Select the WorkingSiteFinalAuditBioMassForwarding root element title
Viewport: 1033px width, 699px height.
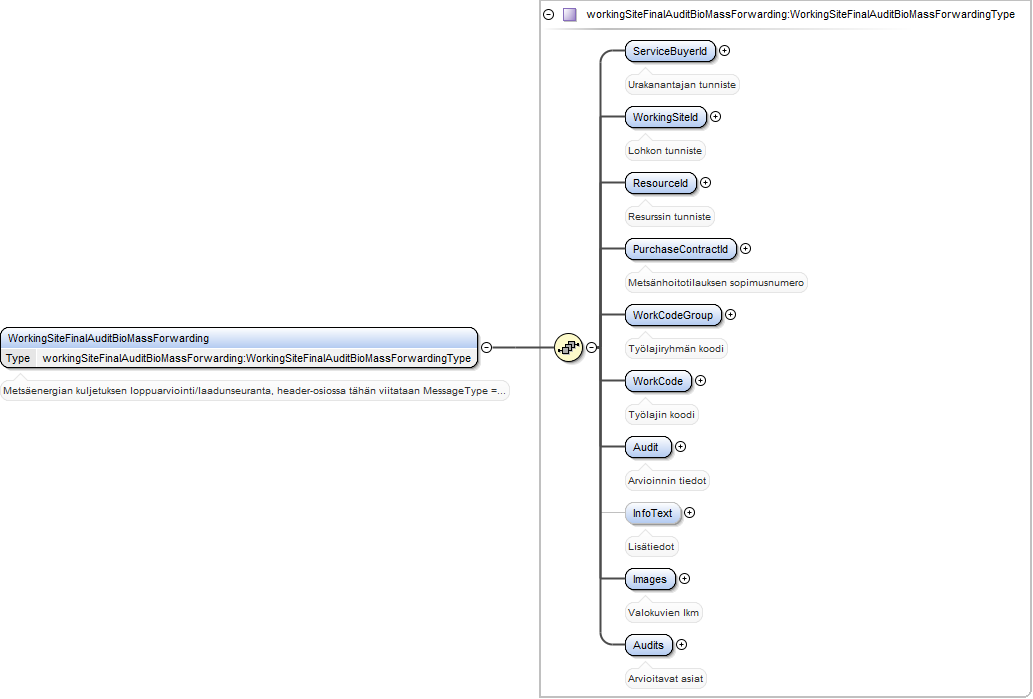click(109, 338)
